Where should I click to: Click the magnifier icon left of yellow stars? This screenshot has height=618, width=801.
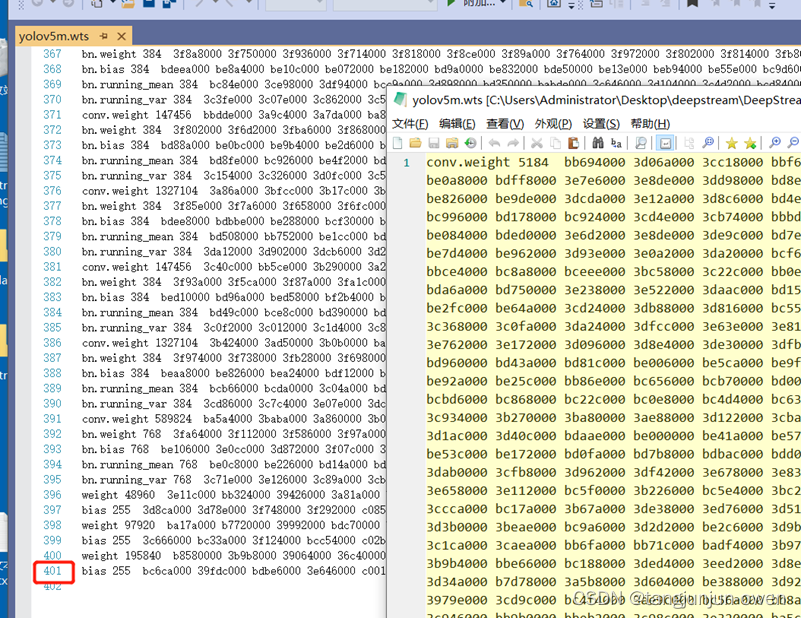(708, 143)
